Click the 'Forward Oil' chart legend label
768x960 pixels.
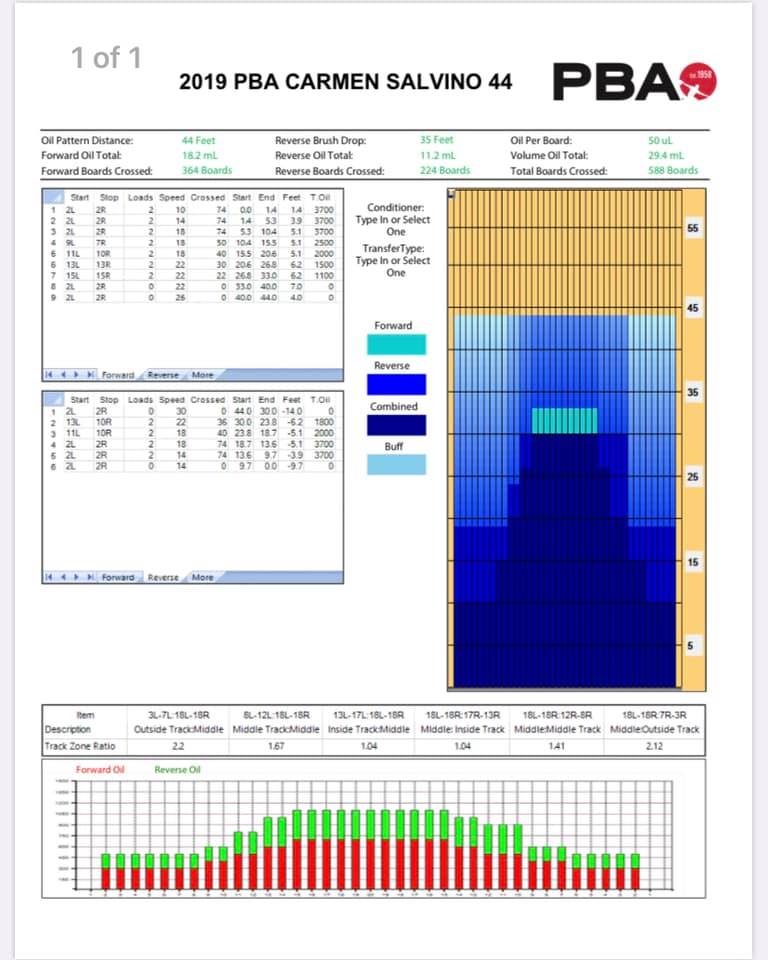point(100,770)
